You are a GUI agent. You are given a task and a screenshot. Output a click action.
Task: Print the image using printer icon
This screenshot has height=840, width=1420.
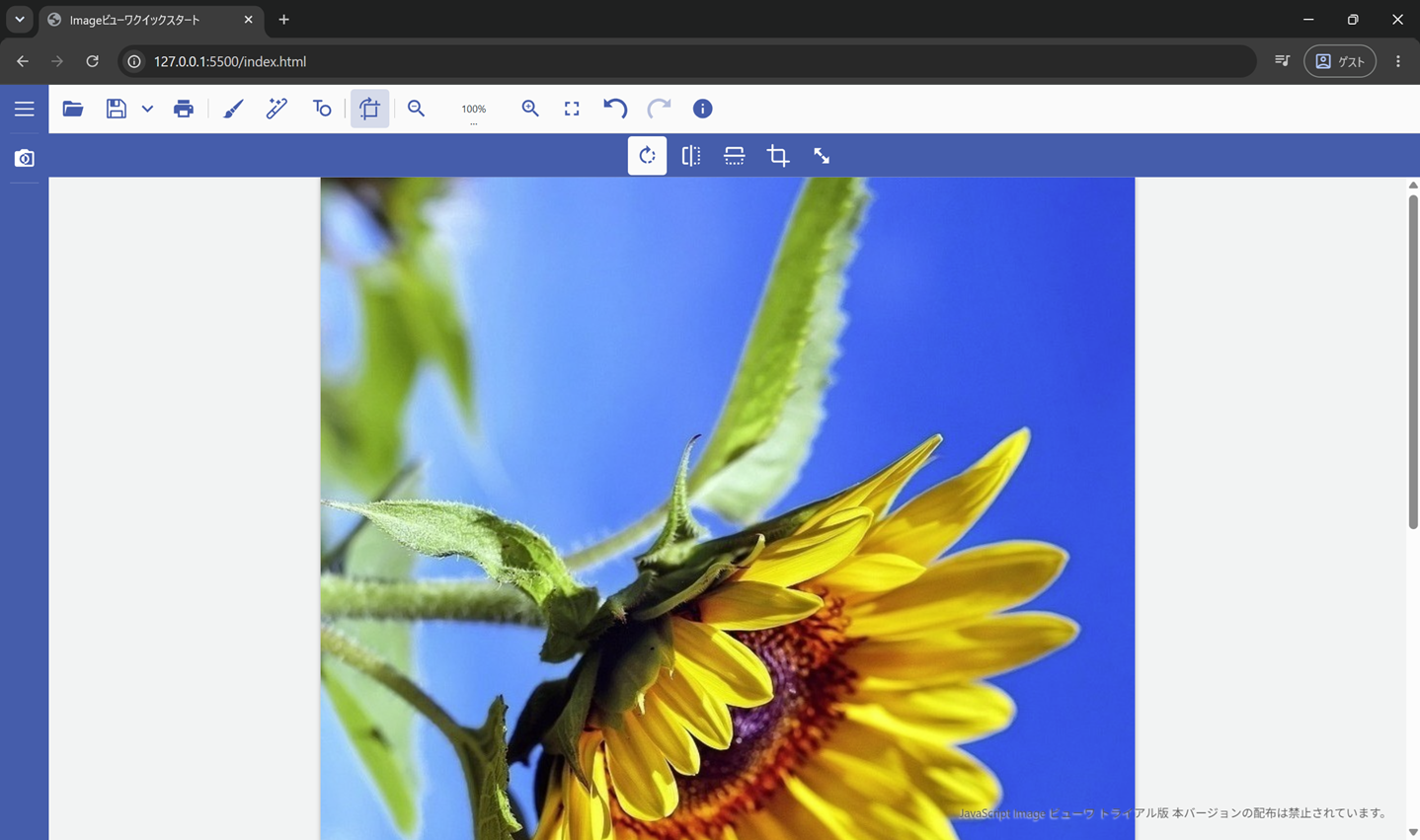tap(184, 109)
